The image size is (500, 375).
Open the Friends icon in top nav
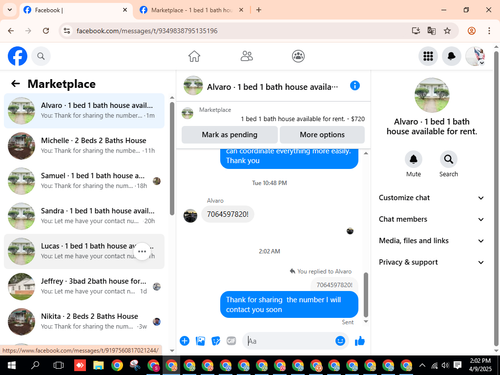pyautogui.click(x=247, y=56)
